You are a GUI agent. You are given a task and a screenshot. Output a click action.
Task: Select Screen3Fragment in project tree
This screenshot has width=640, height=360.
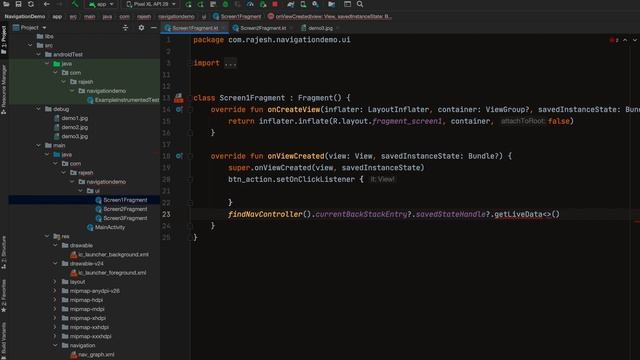pyautogui.click(x=125, y=218)
